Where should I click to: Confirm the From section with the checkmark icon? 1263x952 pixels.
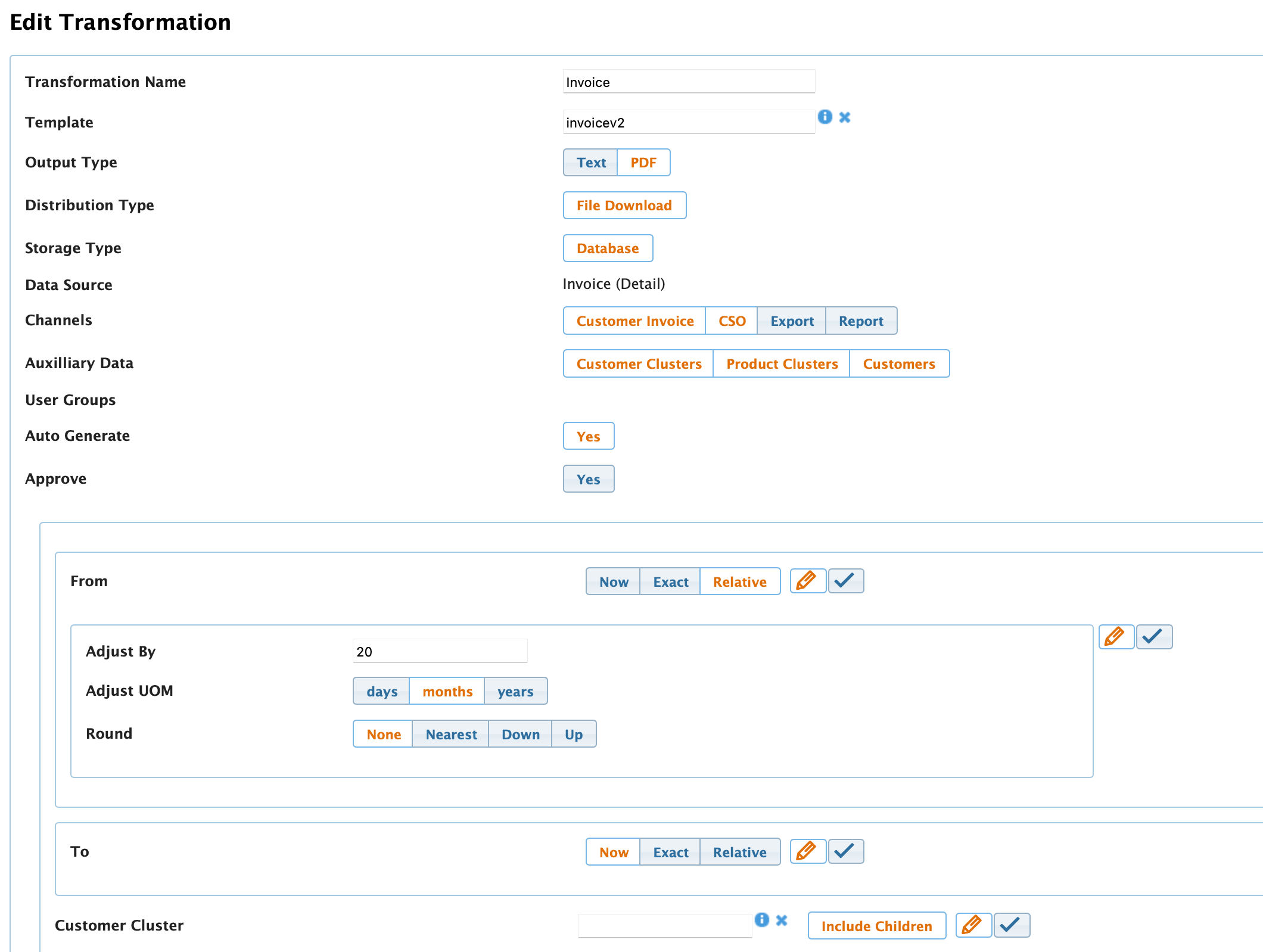coord(846,581)
